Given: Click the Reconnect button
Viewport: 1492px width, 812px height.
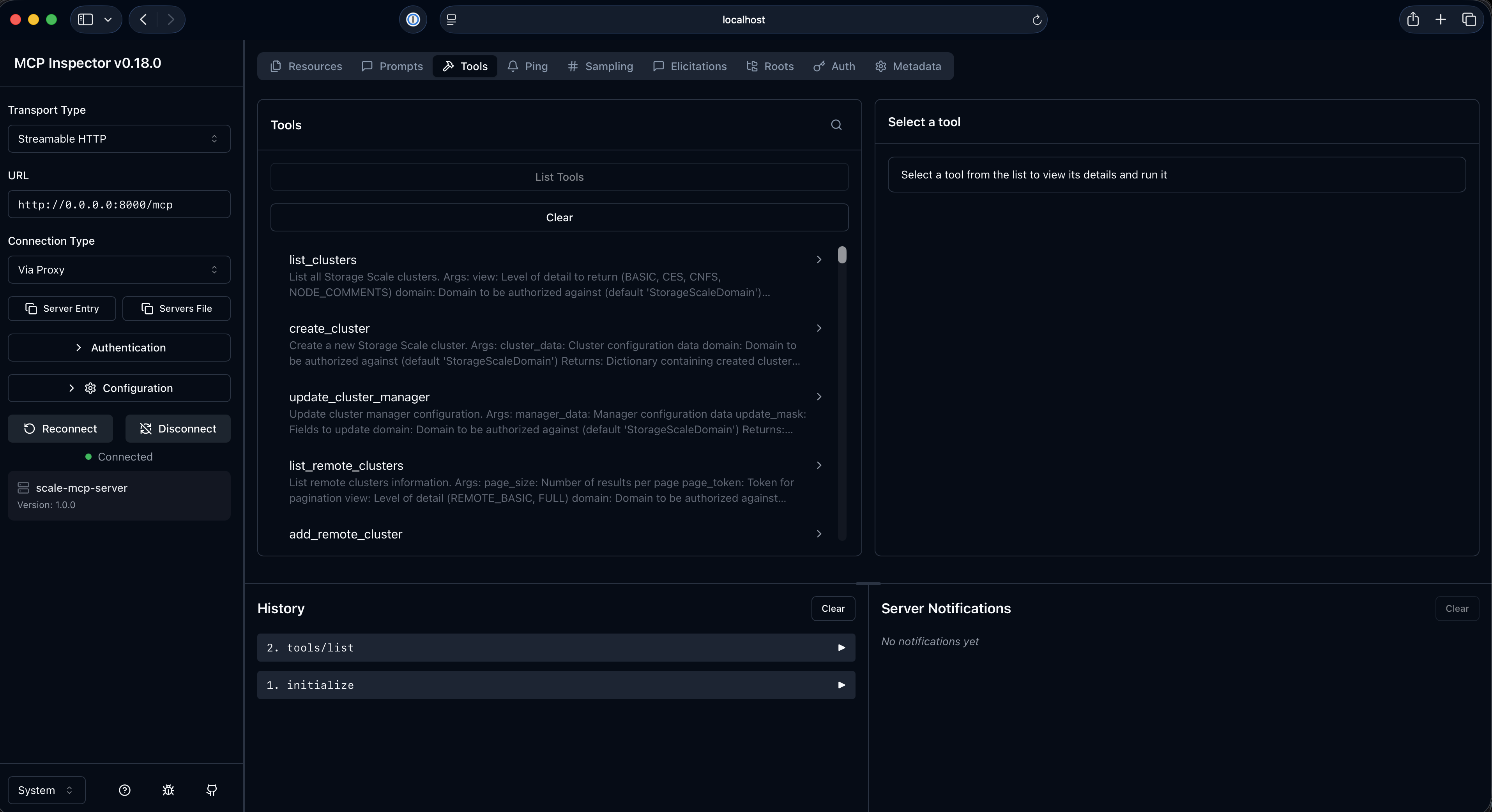Looking at the screenshot, I should [x=60, y=429].
